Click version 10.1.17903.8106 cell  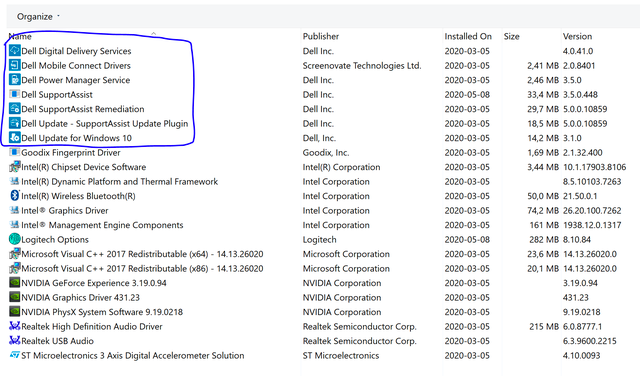click(595, 167)
